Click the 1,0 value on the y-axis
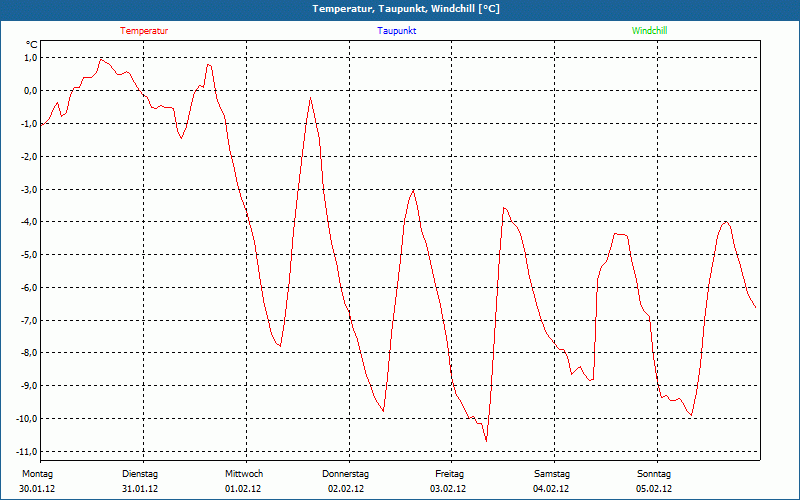Screen dimensions: 800x500 click(30, 58)
